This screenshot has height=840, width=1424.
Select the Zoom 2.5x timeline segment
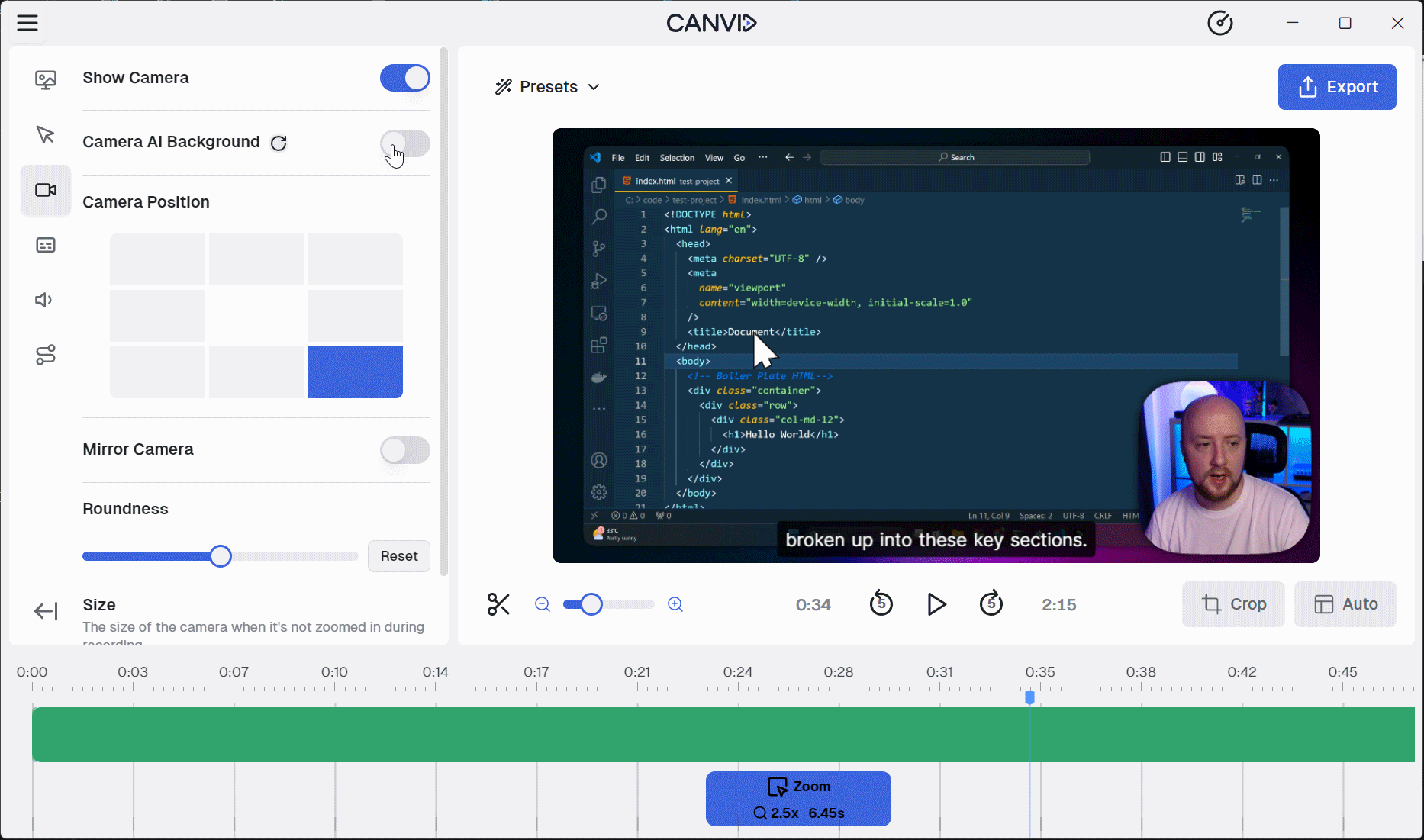tap(797, 798)
